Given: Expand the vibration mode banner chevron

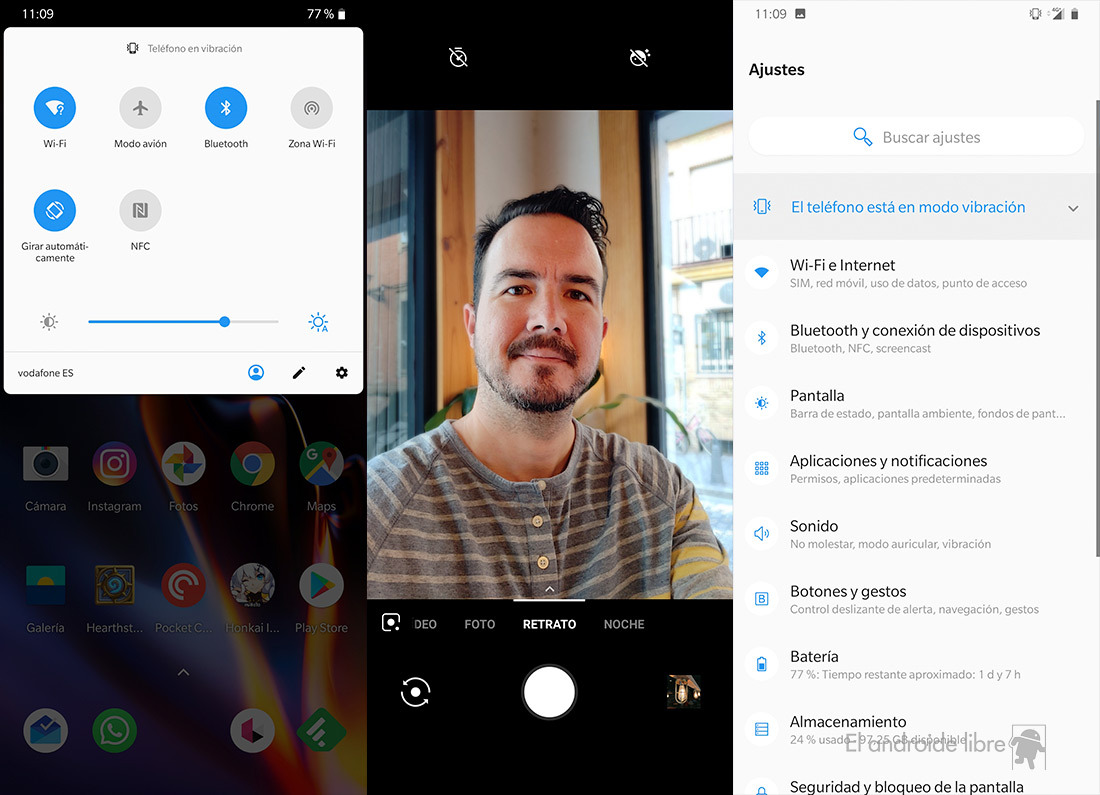Looking at the screenshot, I should (1073, 208).
